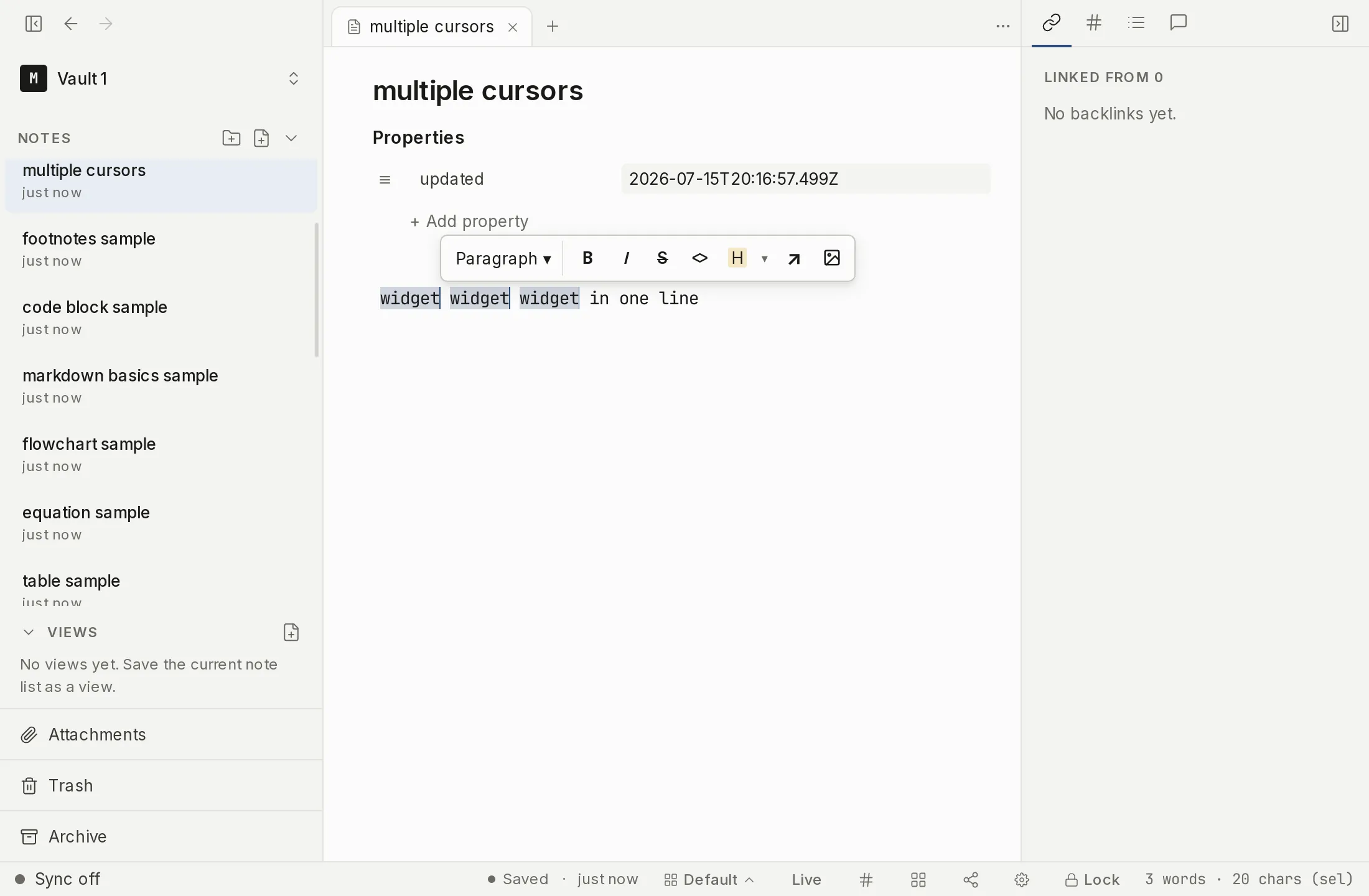Apply inline code formatting
The width and height of the screenshot is (1369, 896).
point(700,258)
